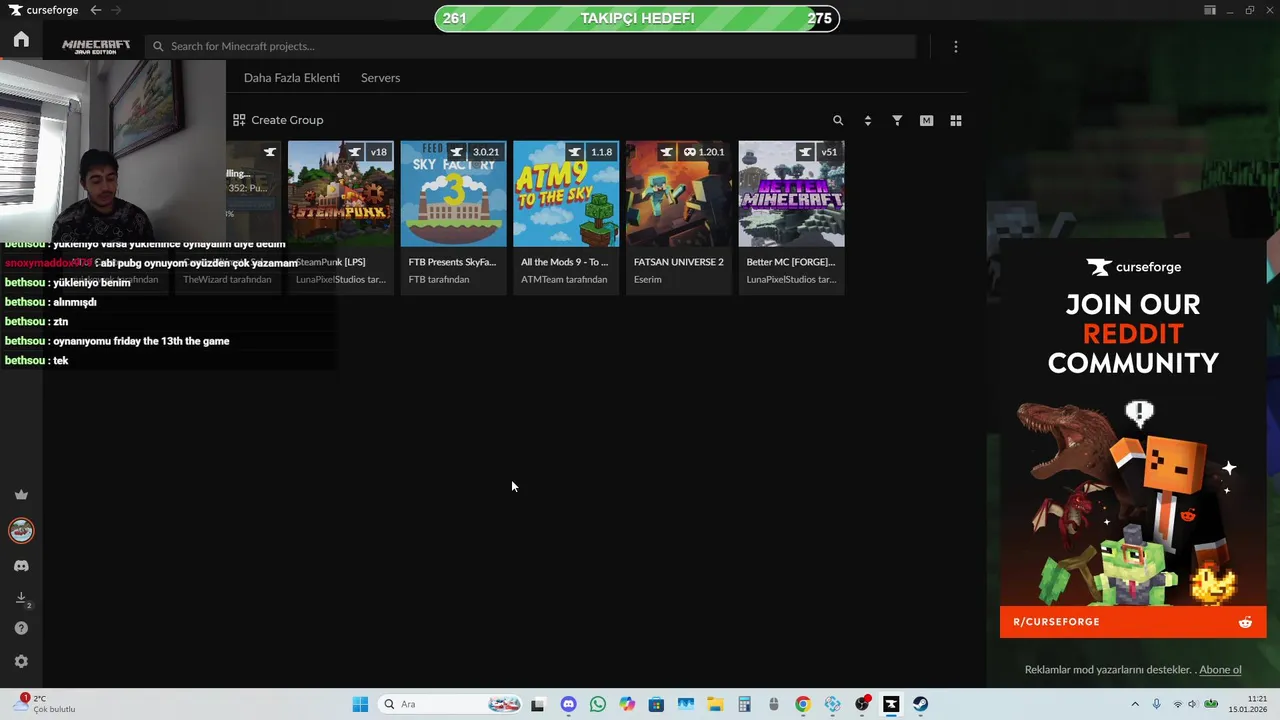This screenshot has height=720, width=1280.
Task: Open the weather widget in the taskbar
Action: click(x=45, y=704)
